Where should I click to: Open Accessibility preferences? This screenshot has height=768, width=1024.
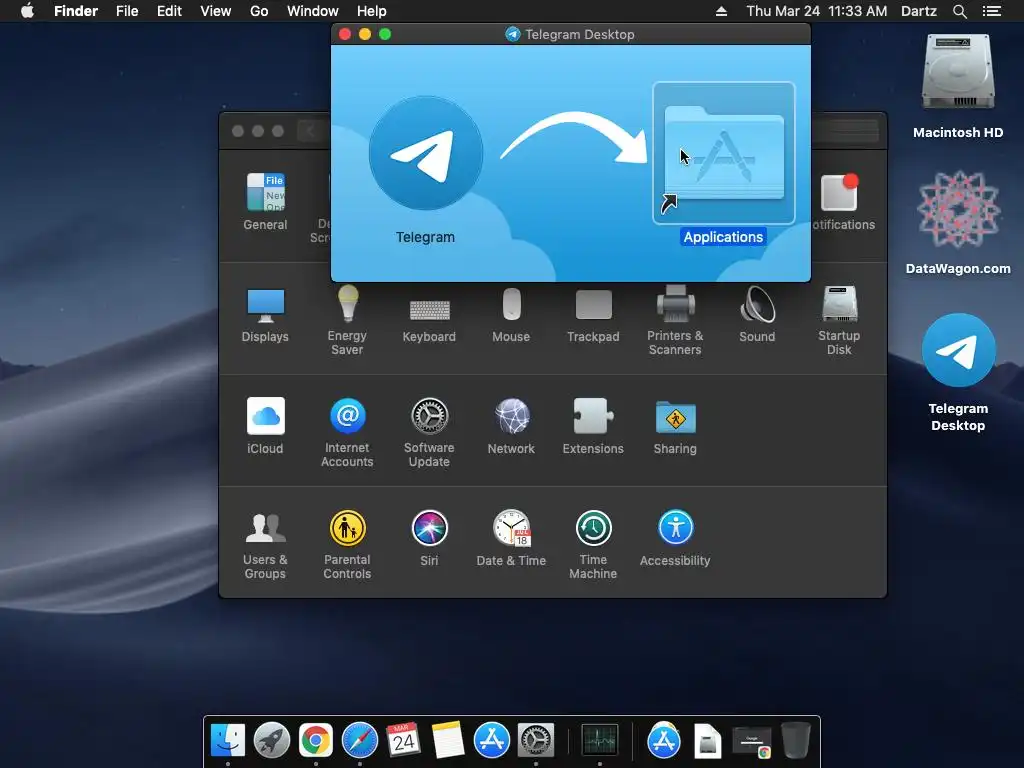coord(675,539)
